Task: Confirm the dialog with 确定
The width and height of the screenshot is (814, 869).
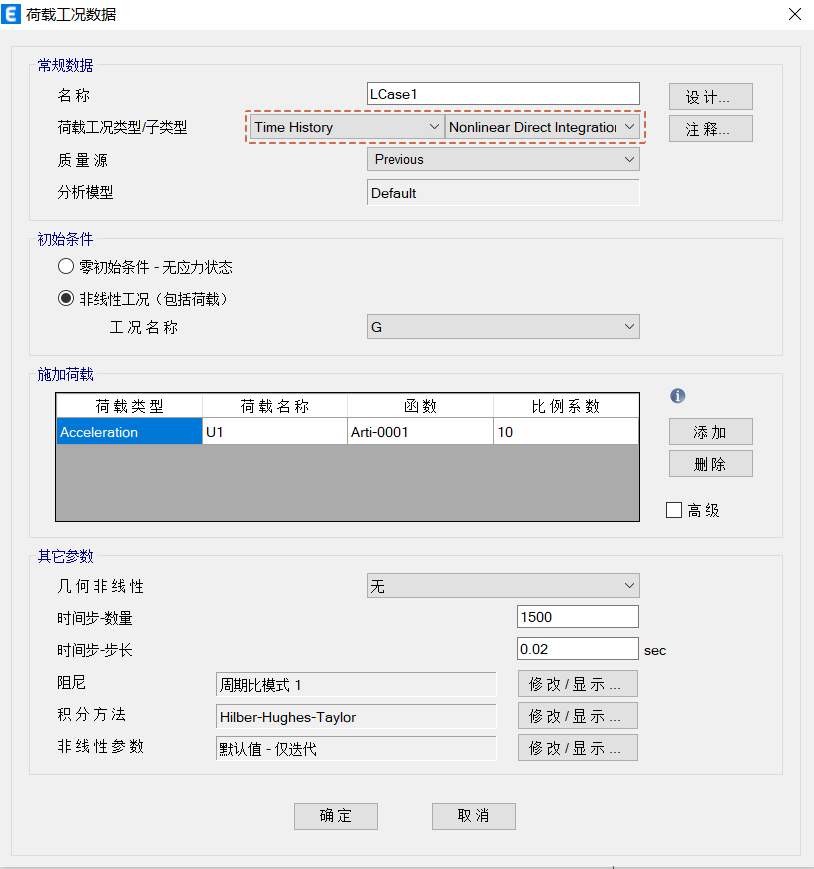Action: [336, 816]
